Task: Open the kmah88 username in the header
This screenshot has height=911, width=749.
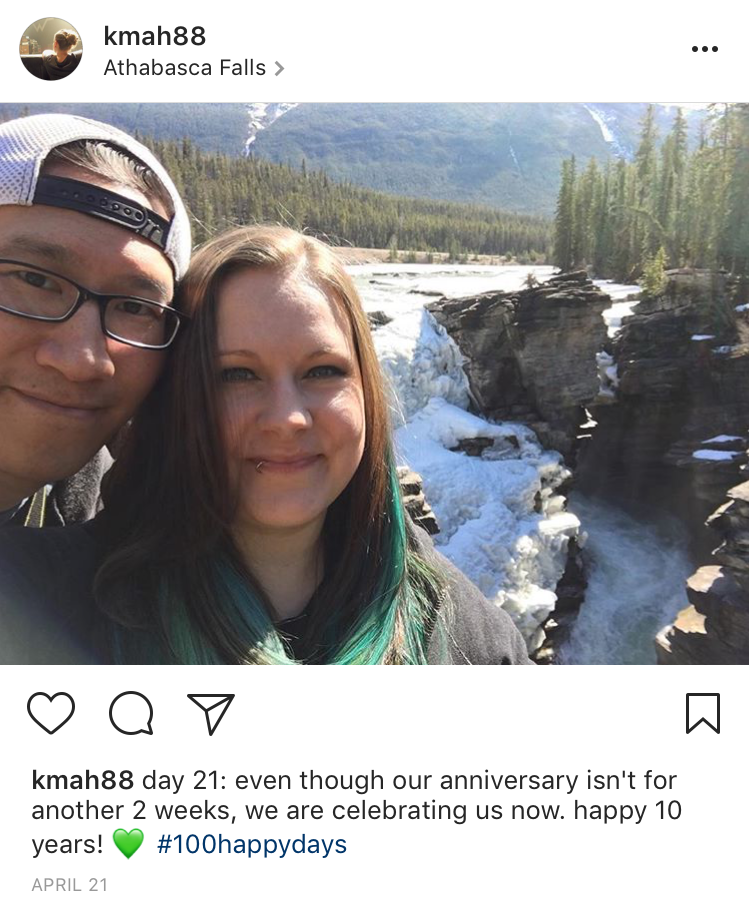Action: [x=155, y=36]
